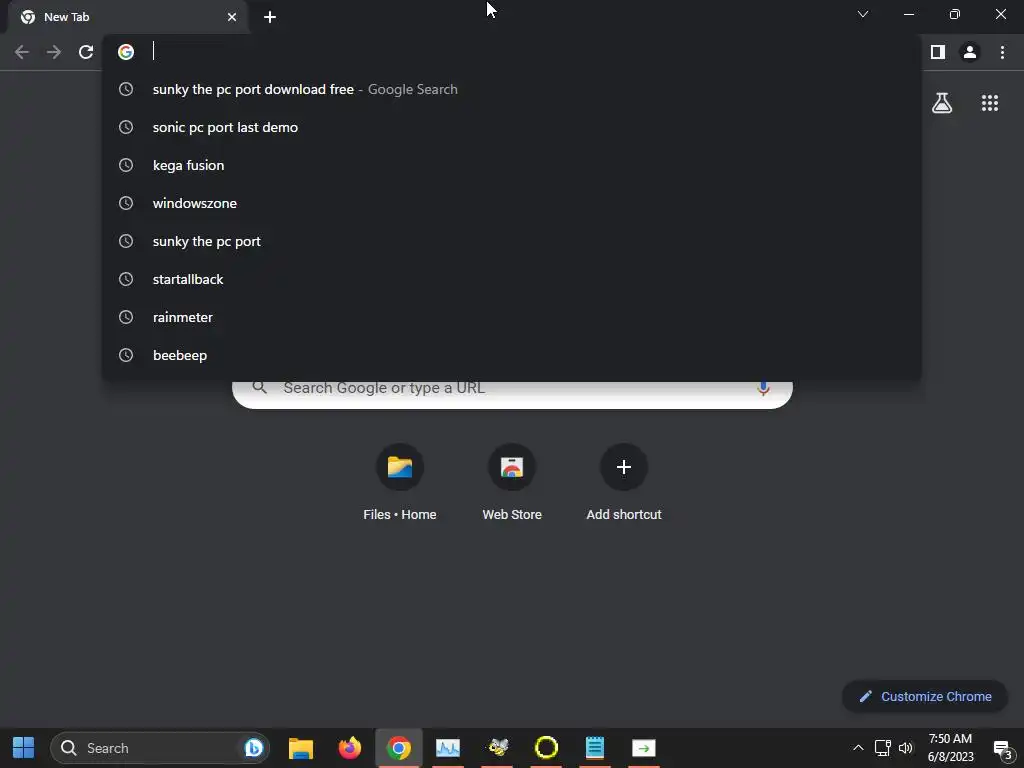Choose the 'kega fusion' suggestion
The height and width of the screenshot is (768, 1024).
pos(512,165)
